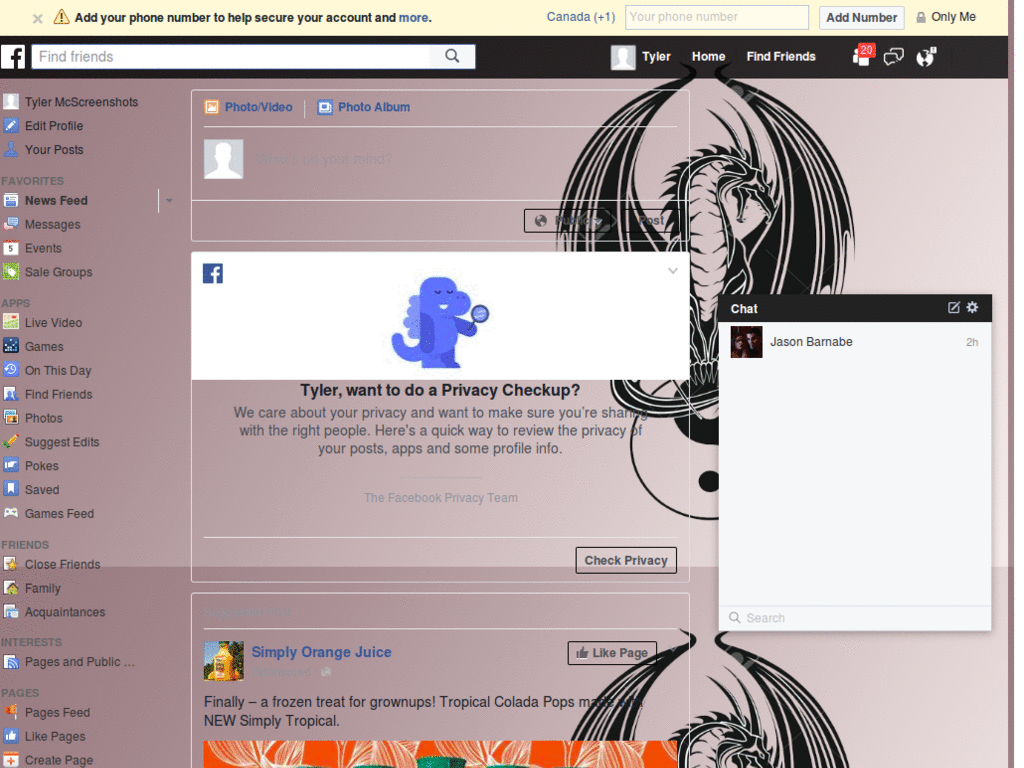Click Simply Orange Juice page thumbnail
1024x768 pixels.
[x=223, y=660]
